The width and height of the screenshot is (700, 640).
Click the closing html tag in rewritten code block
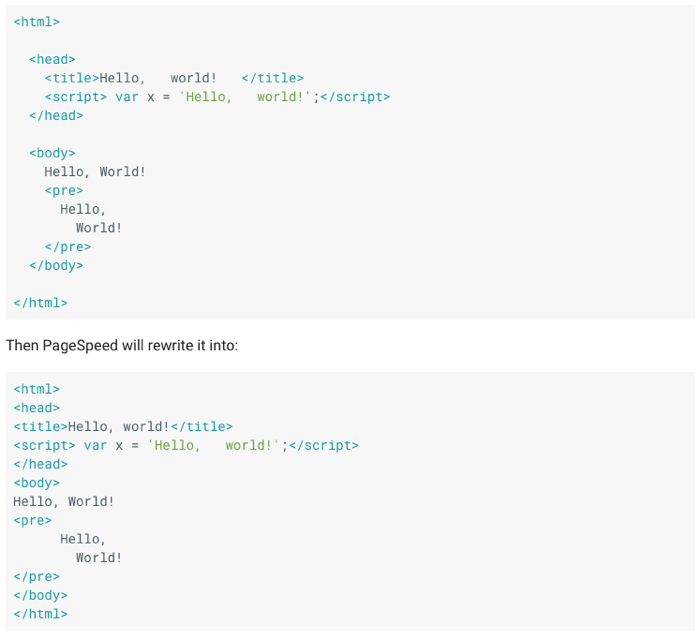point(40,614)
